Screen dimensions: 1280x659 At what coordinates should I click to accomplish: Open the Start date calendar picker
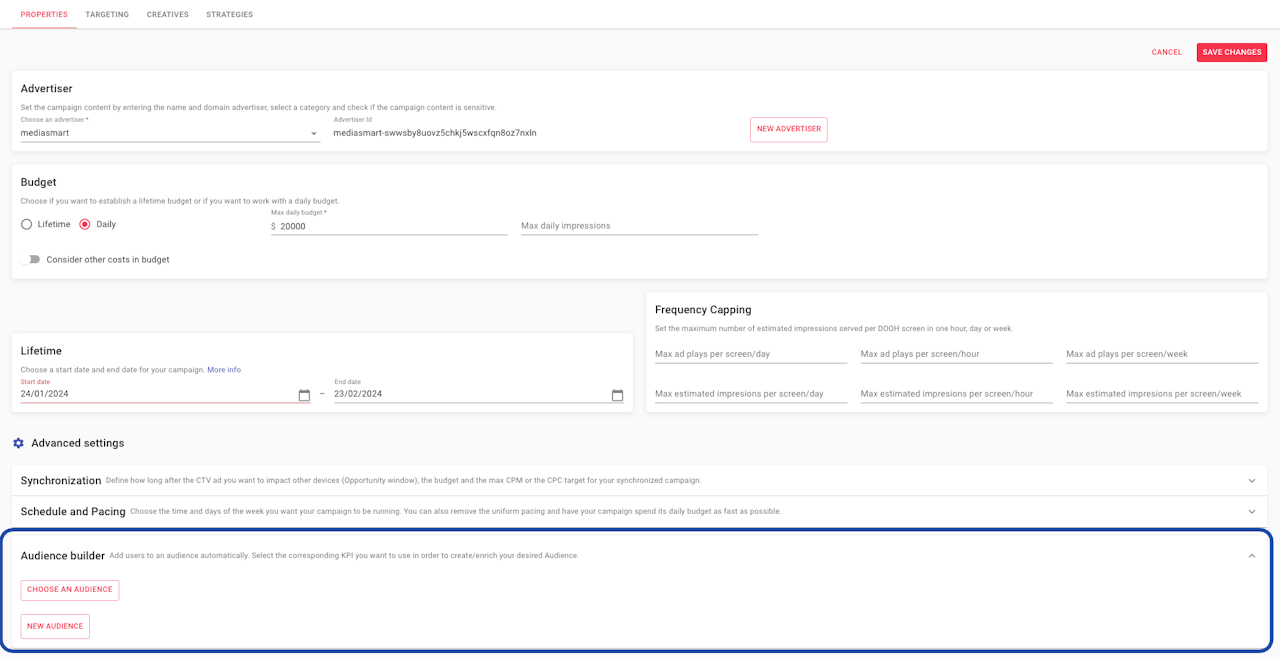click(x=304, y=395)
